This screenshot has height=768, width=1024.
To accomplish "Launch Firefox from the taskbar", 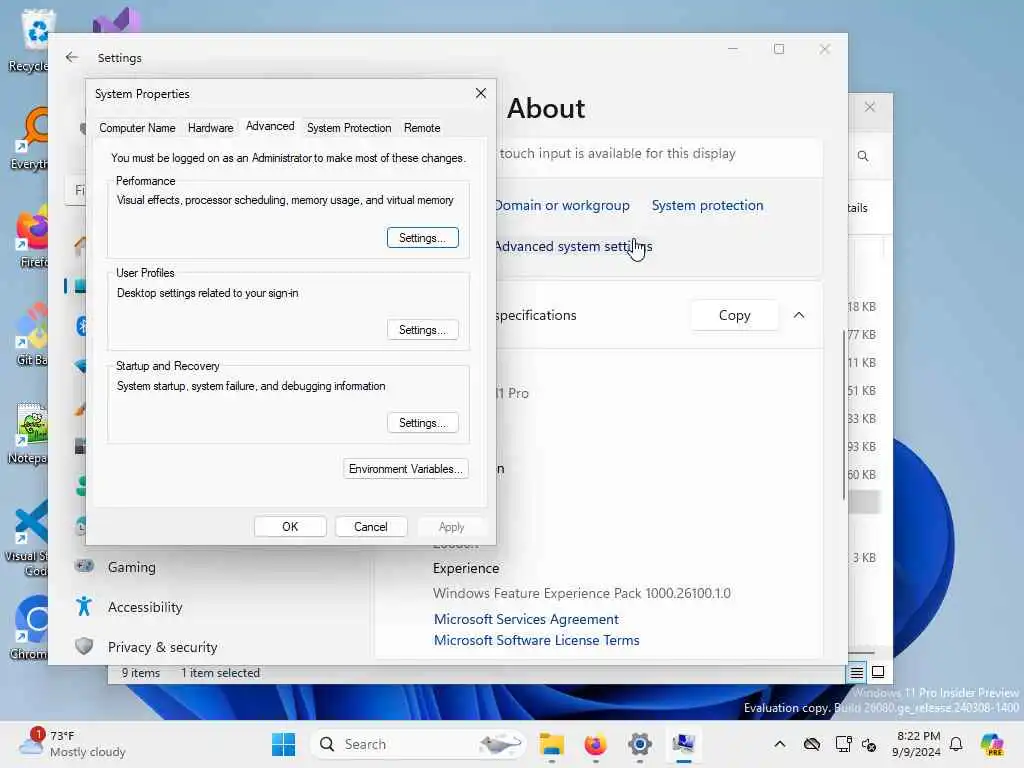I will click(x=596, y=744).
